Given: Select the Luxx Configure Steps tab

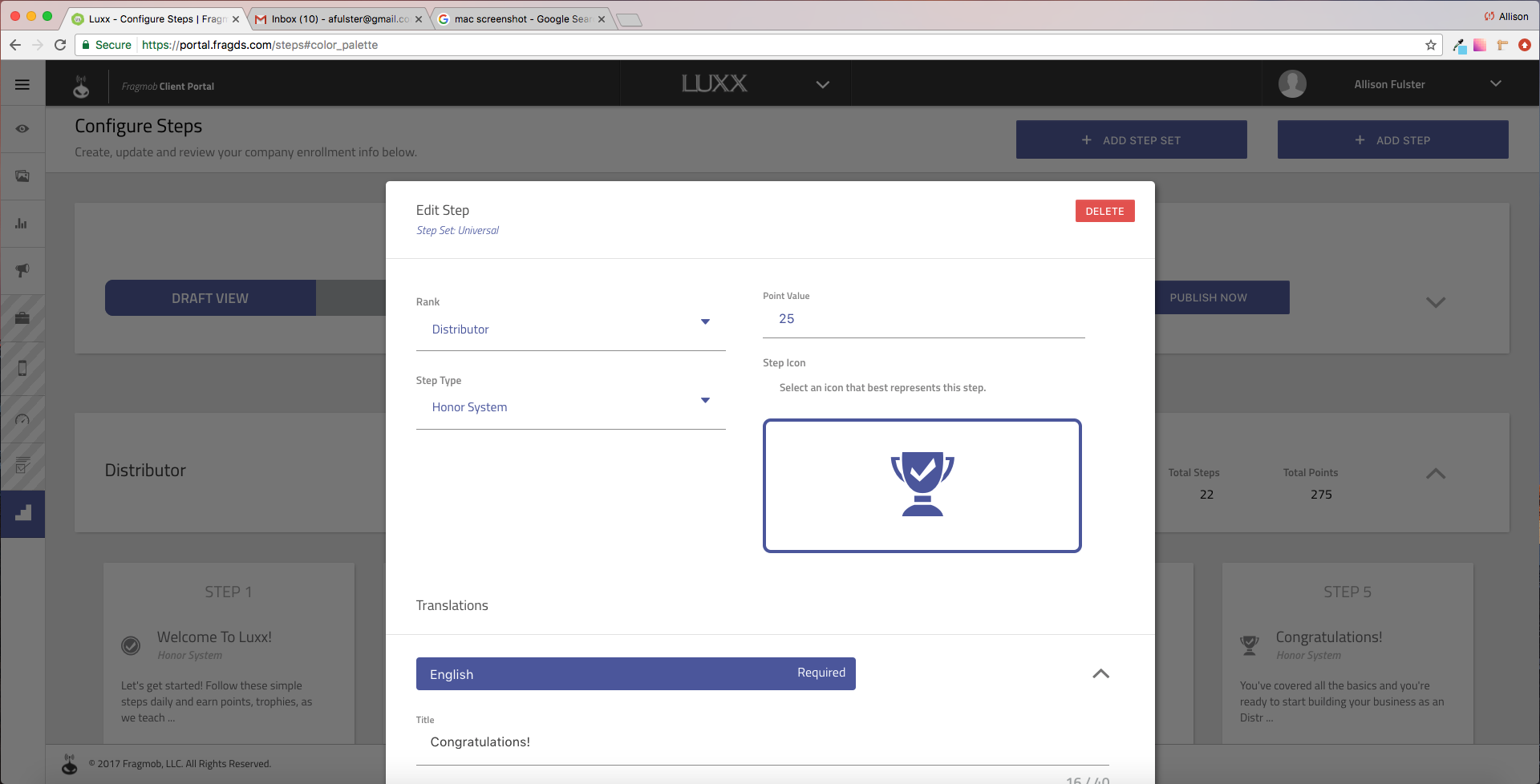Looking at the screenshot, I should pos(156,18).
